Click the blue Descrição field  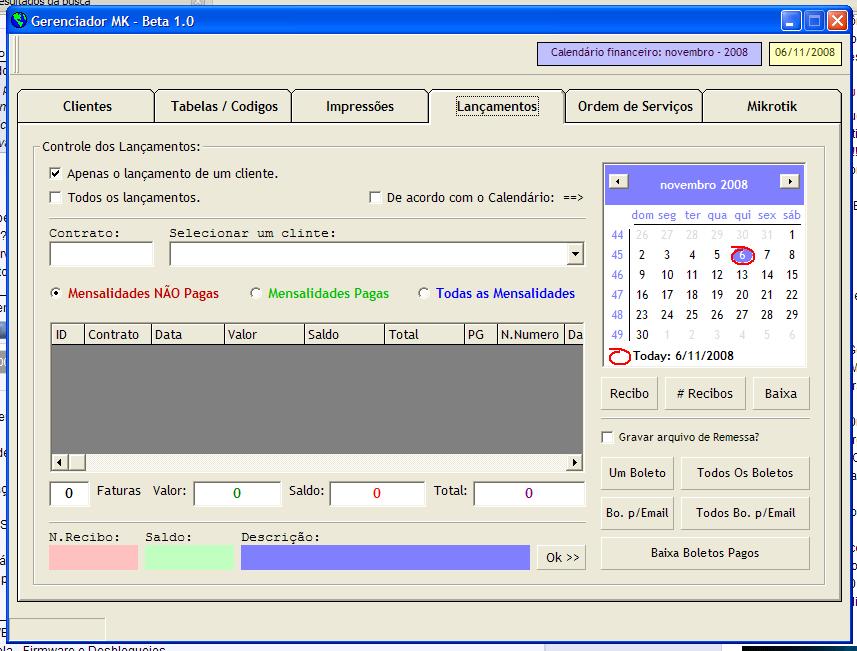click(385, 558)
